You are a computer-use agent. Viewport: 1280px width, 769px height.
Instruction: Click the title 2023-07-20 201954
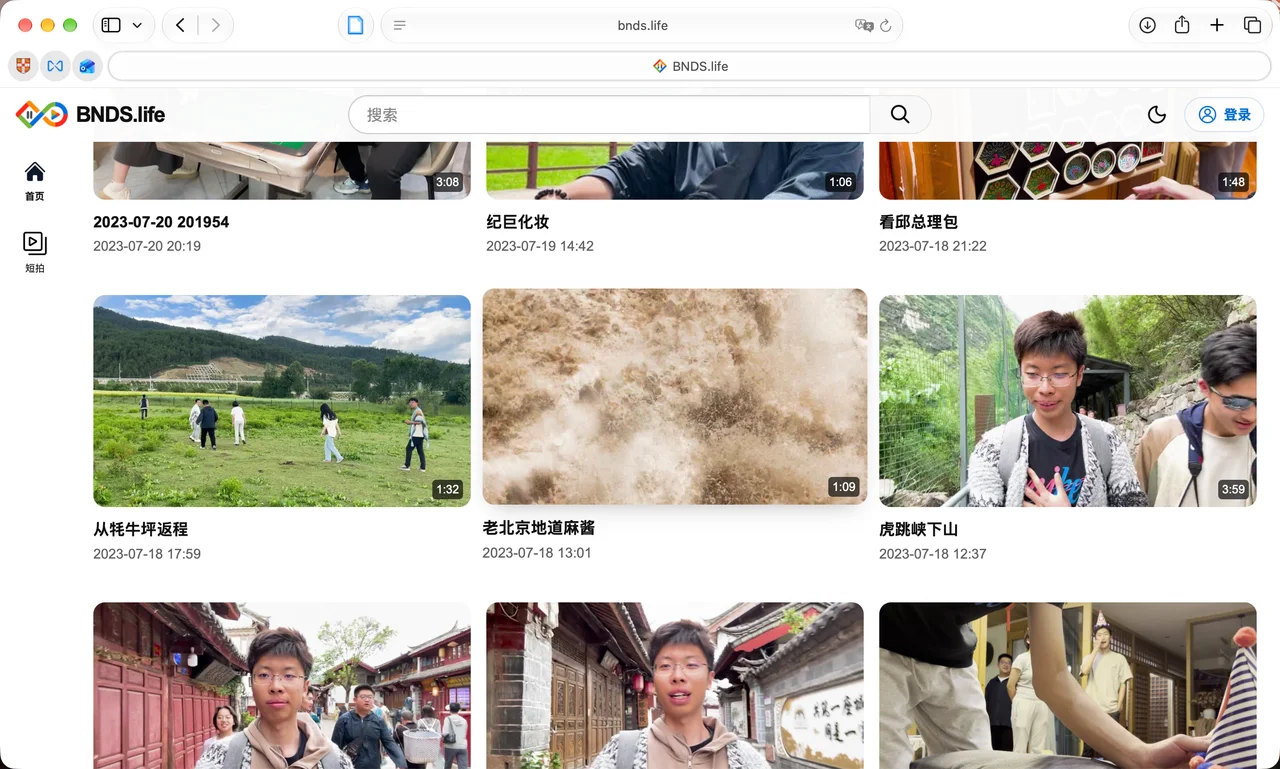161,222
